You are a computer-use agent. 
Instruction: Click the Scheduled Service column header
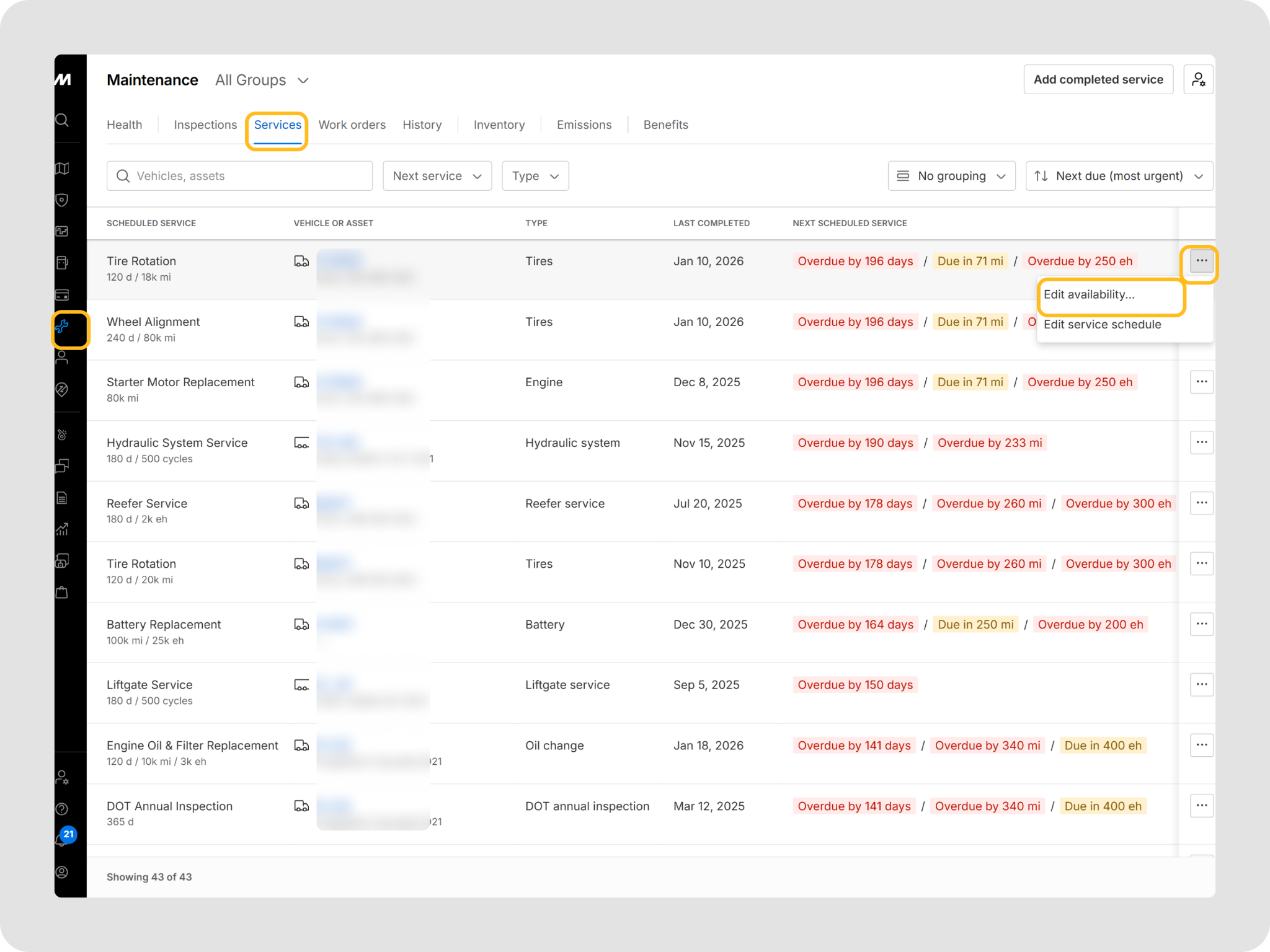pos(151,223)
